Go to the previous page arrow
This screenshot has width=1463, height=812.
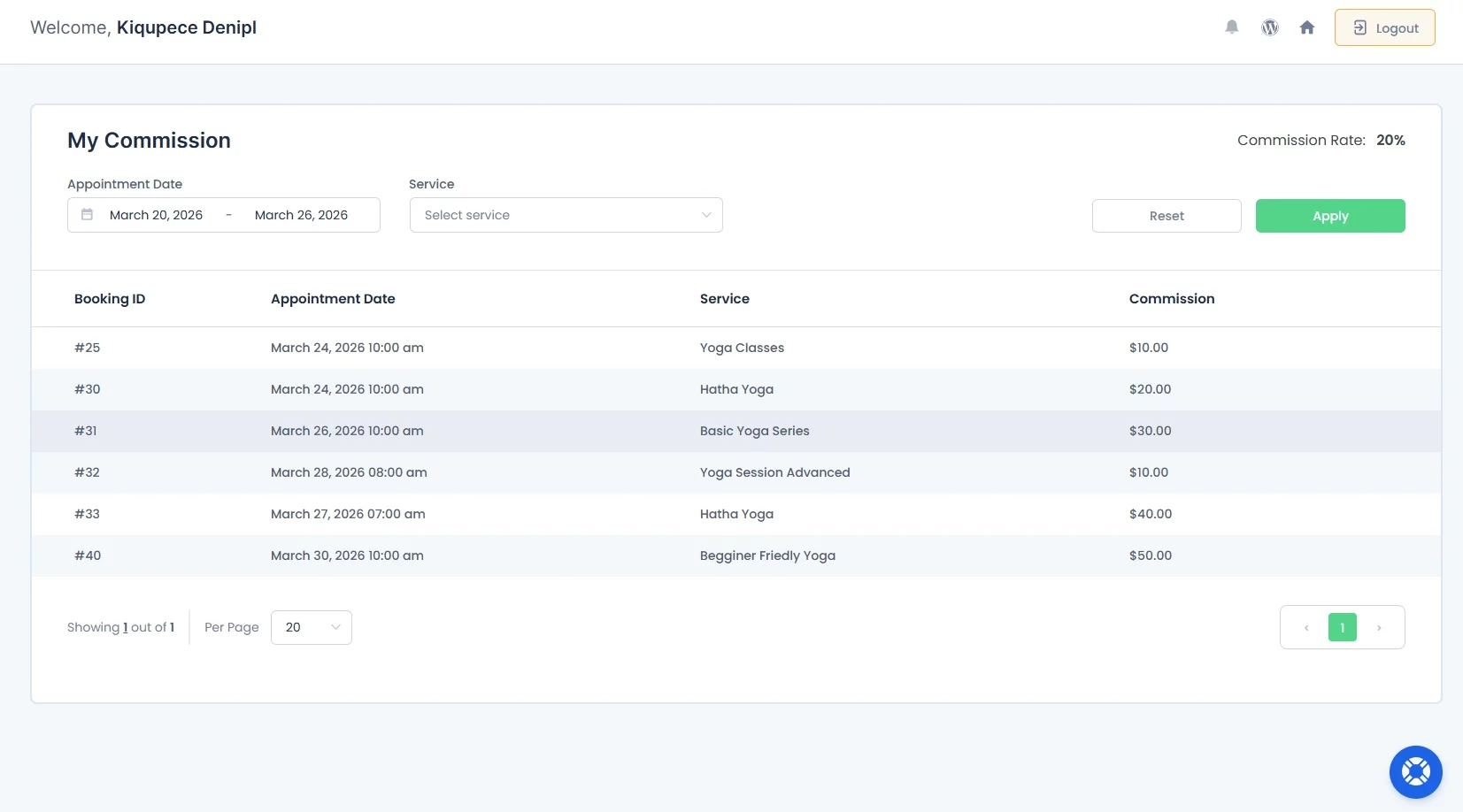[1306, 628]
